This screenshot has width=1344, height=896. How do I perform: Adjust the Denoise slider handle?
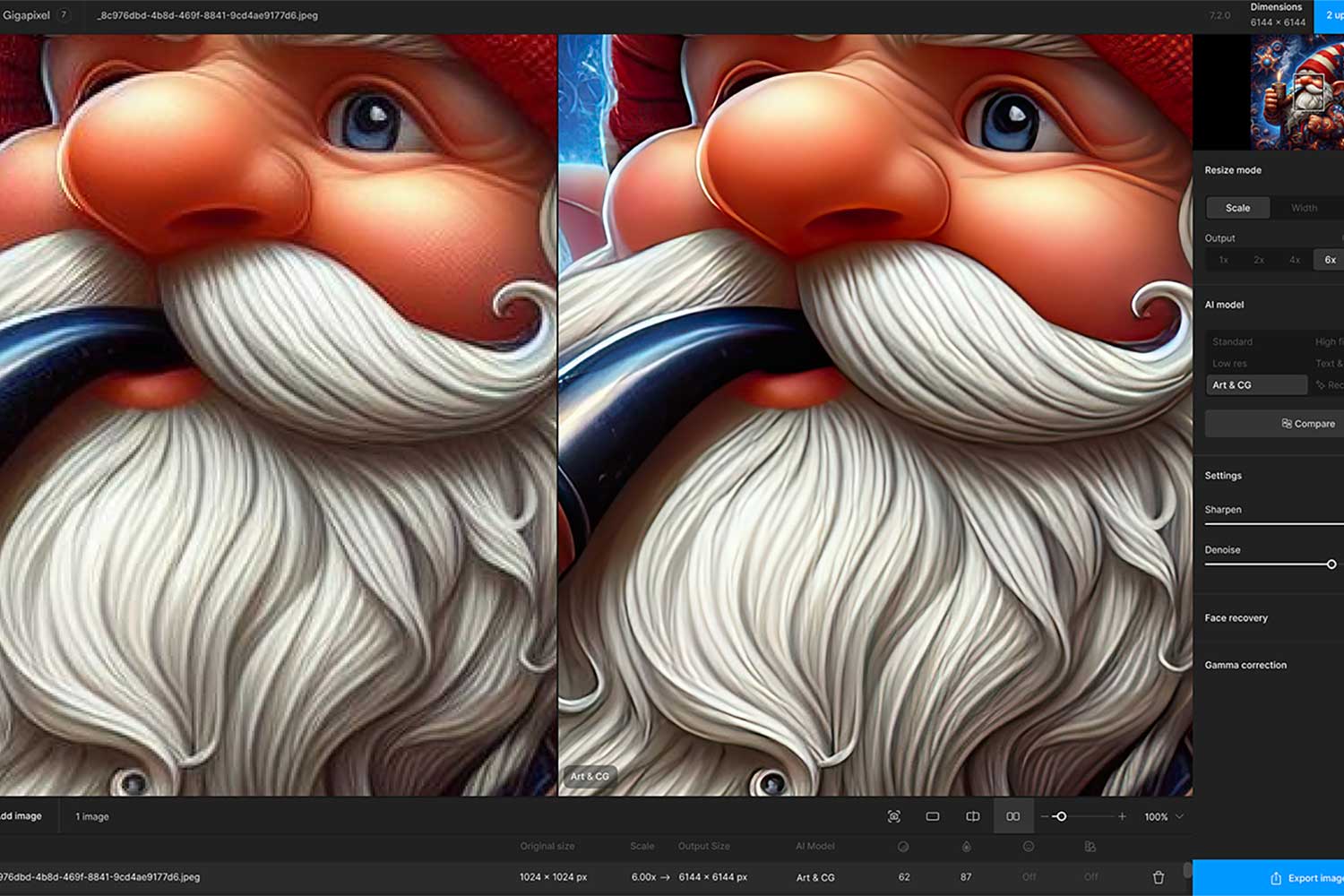[1331, 564]
